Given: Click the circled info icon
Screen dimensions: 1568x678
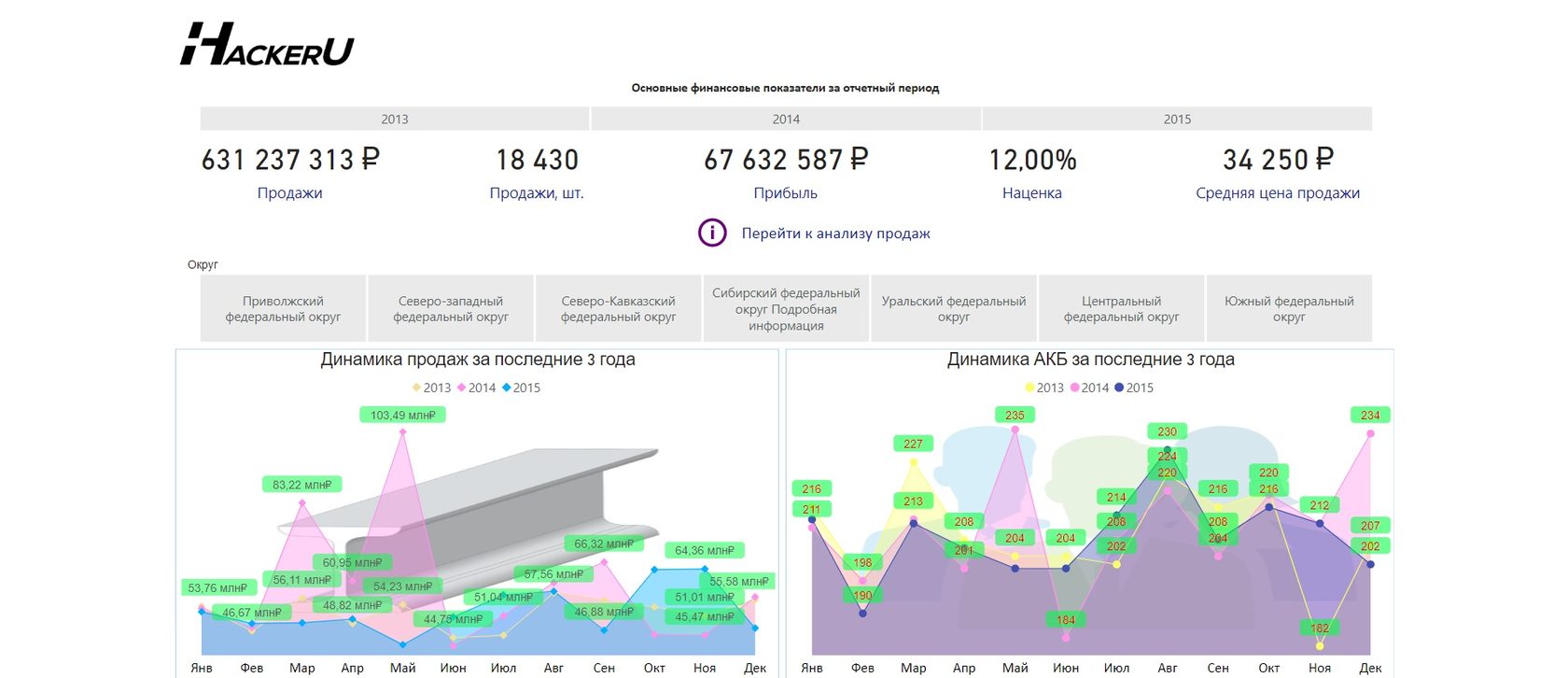Looking at the screenshot, I should click(x=712, y=233).
